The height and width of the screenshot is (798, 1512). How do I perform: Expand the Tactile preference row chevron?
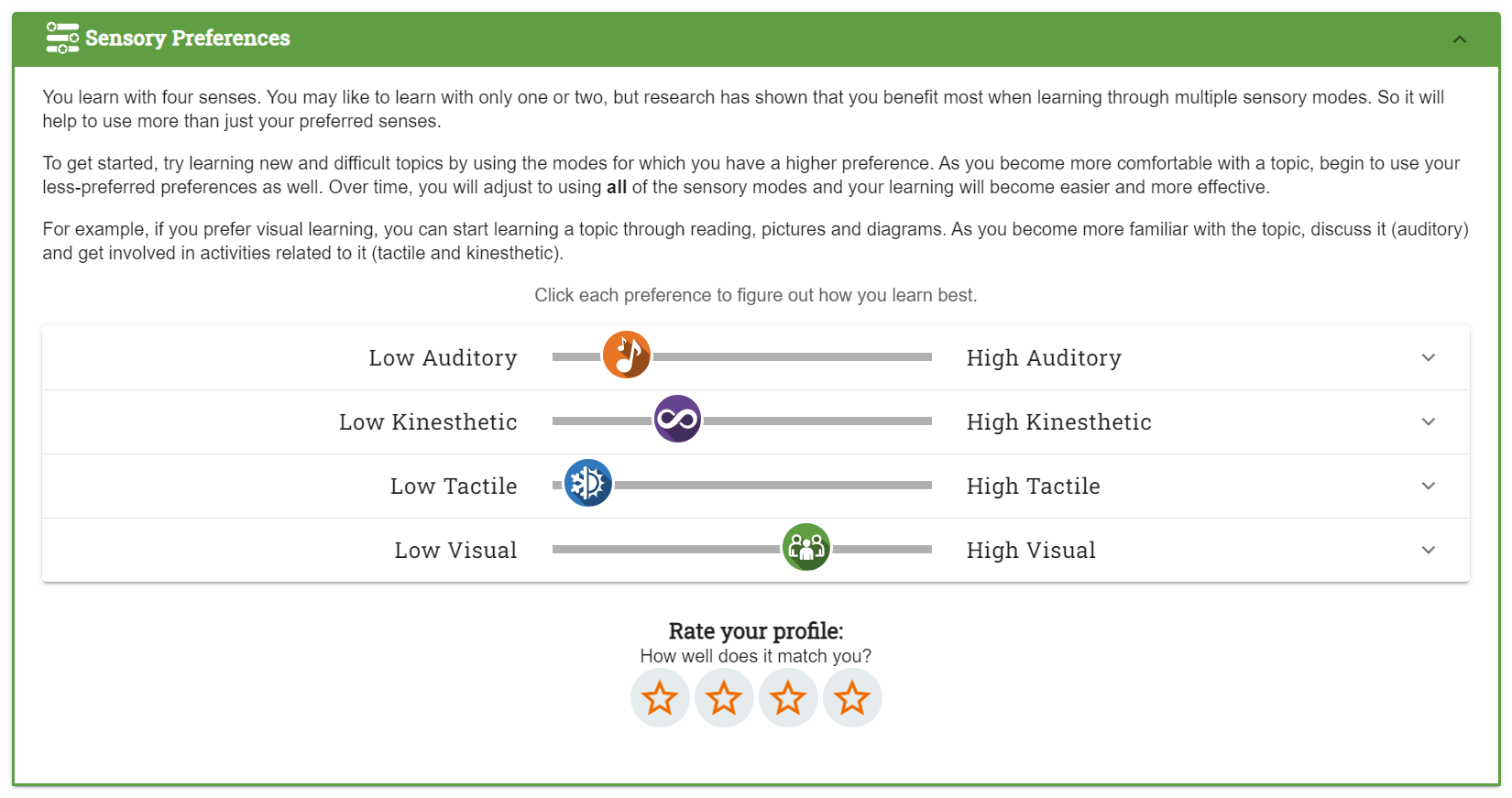(1429, 486)
